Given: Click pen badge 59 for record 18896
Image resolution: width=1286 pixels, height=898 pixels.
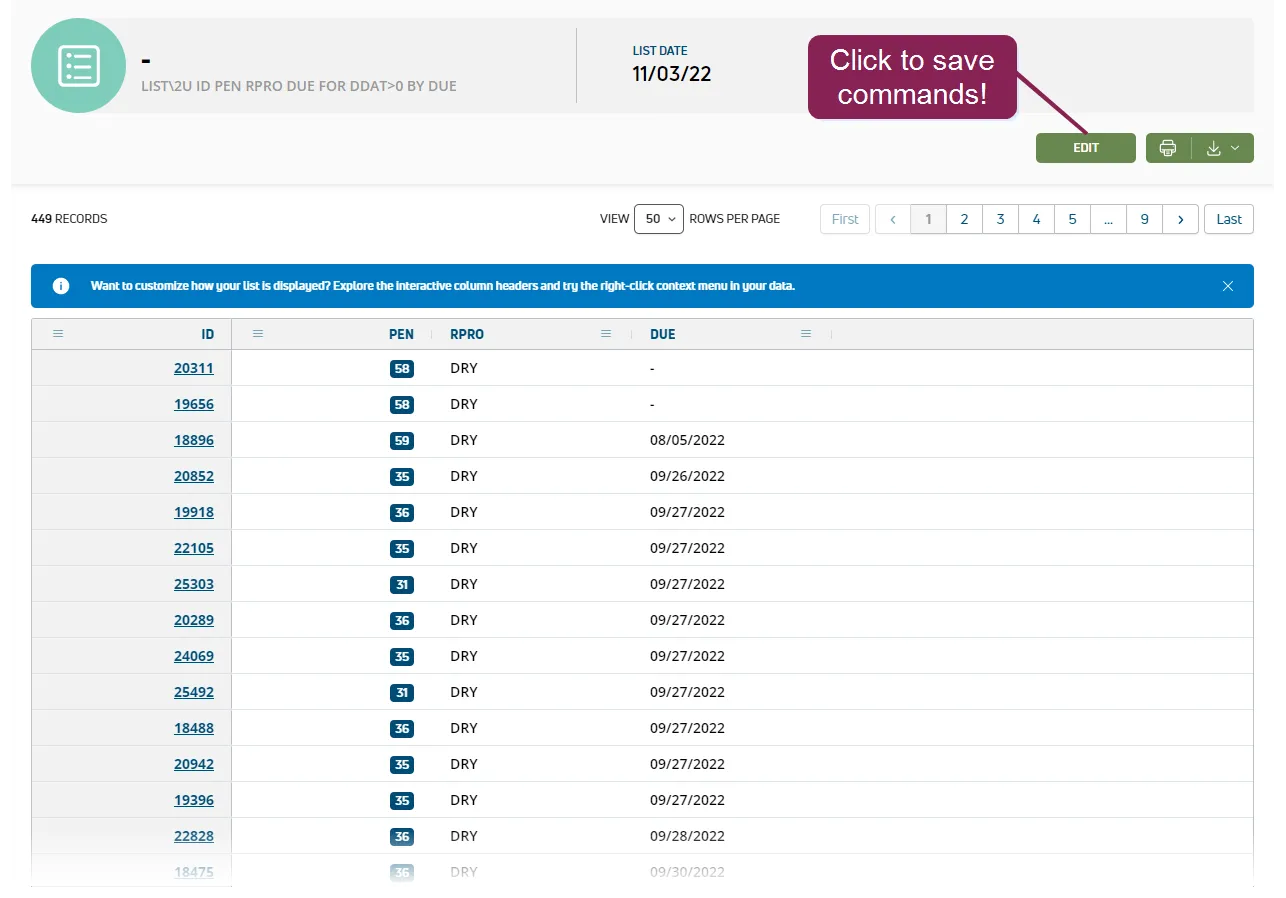Looking at the screenshot, I should coord(402,440).
